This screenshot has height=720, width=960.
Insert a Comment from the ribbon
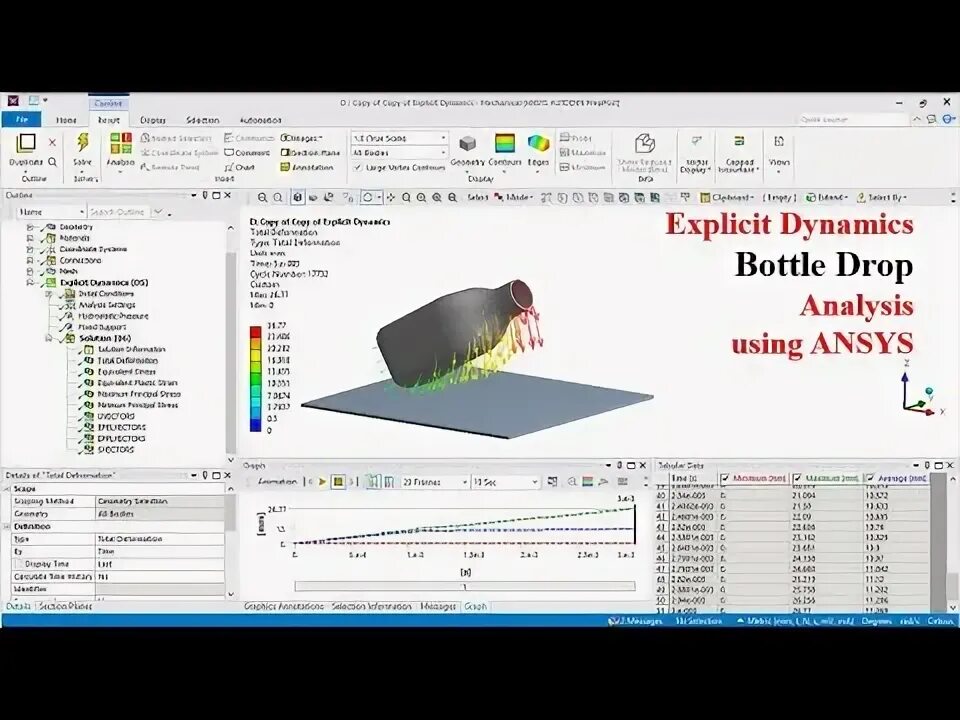(247, 152)
